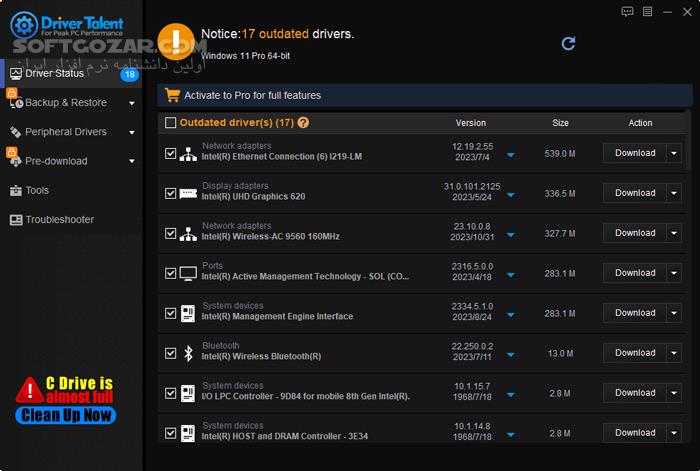Click the UHD Graphics 620 display adapter icon

click(x=188, y=193)
